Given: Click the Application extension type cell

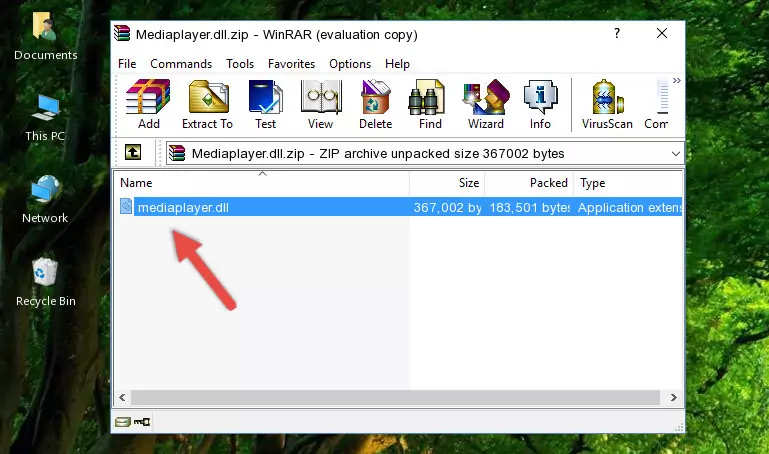Looking at the screenshot, I should click(x=629, y=207).
